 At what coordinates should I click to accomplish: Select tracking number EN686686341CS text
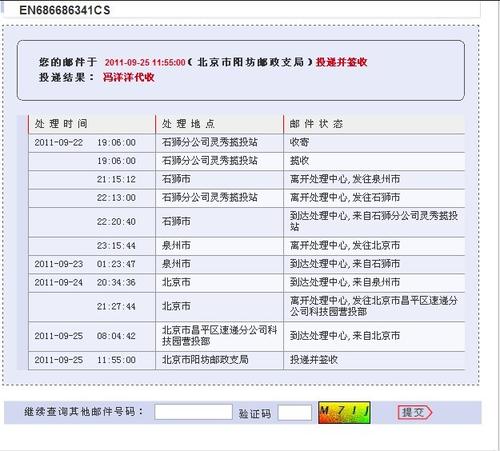pyautogui.click(x=65, y=10)
